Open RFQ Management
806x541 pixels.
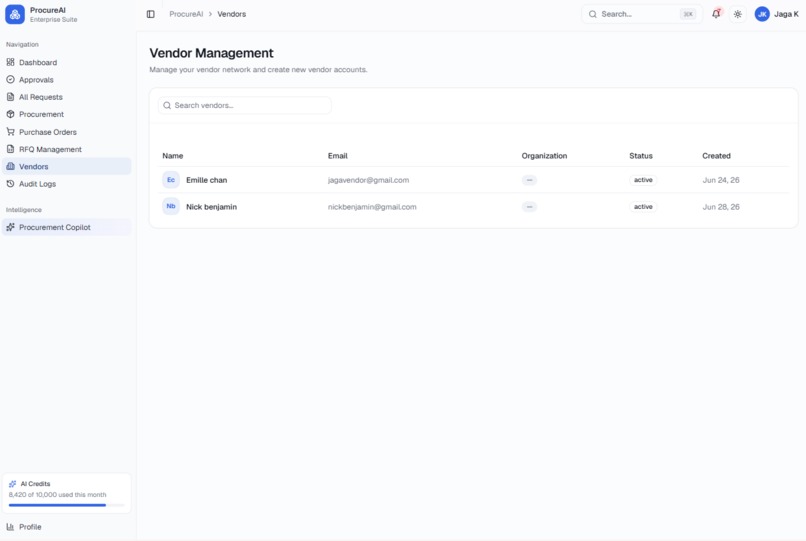67,149
